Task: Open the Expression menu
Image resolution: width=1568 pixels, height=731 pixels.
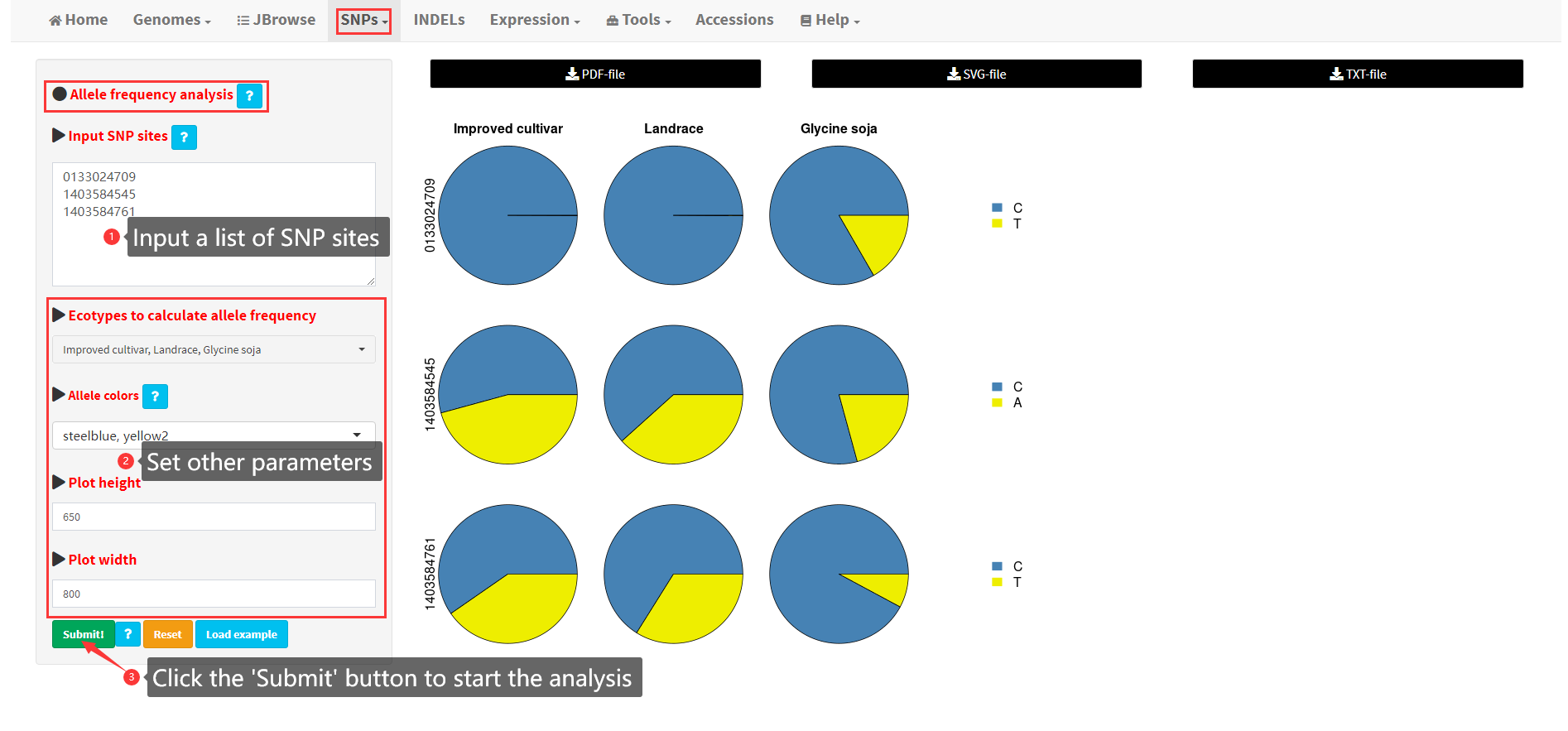Action: [534, 20]
